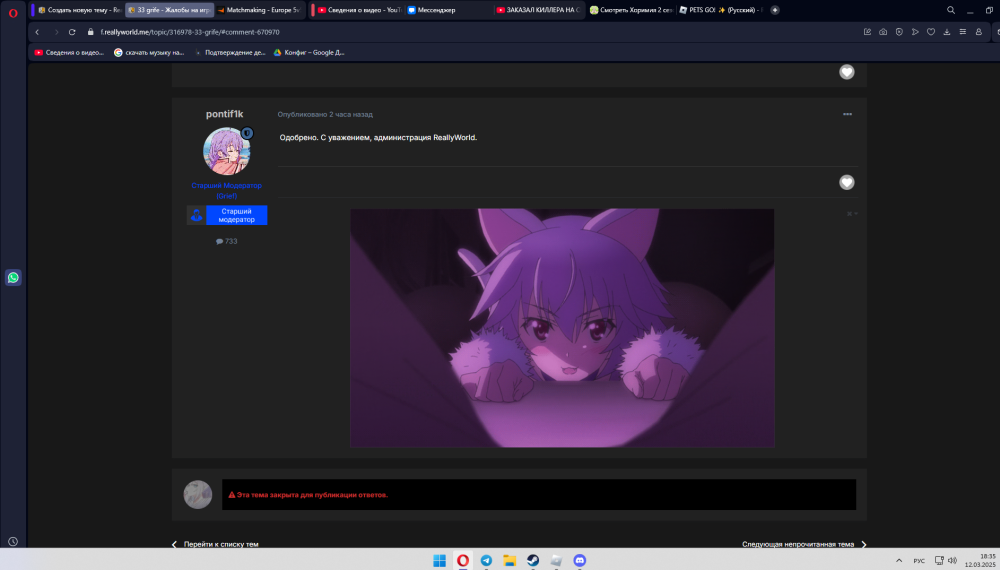Reload the current page

72,32
